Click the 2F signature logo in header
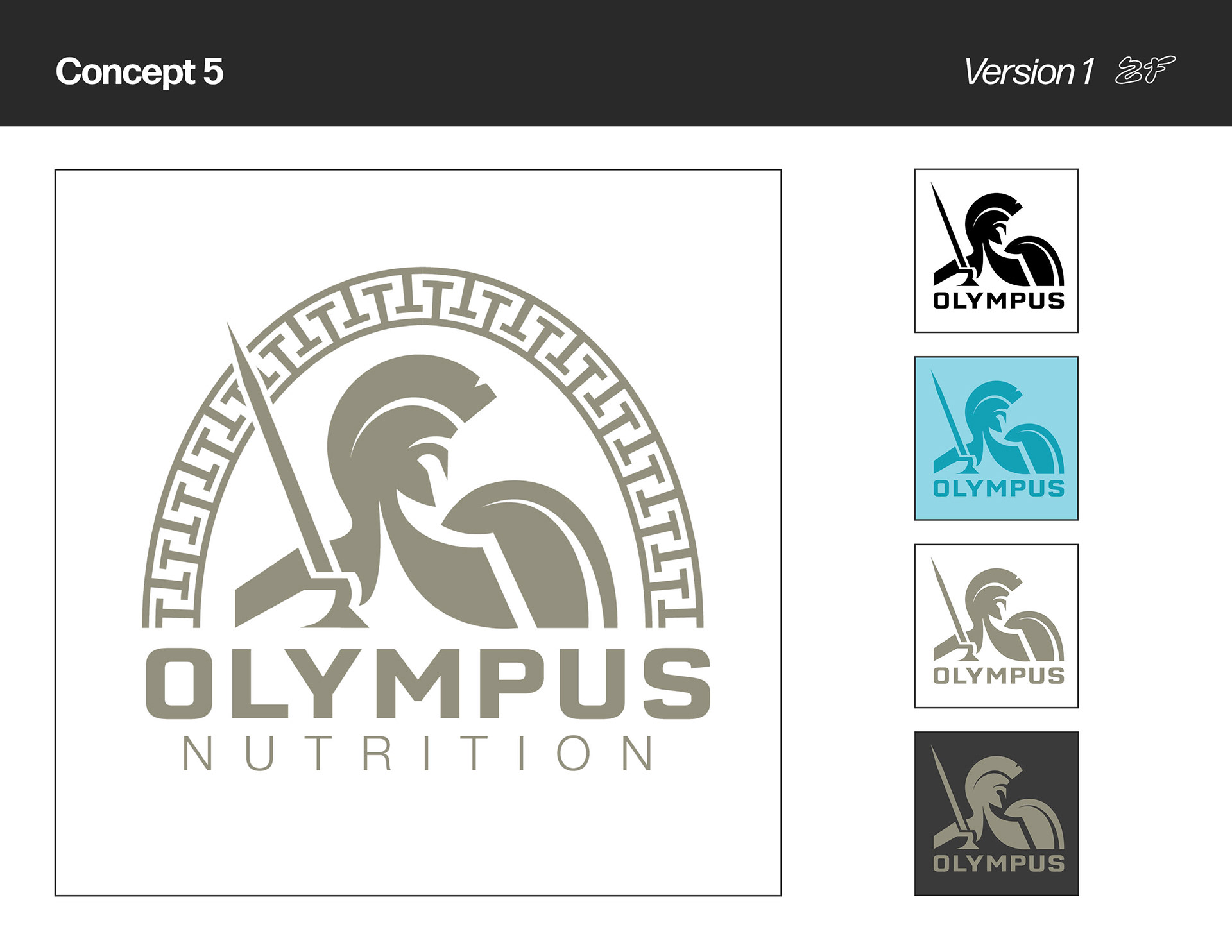The height and width of the screenshot is (952, 1232). point(1145,71)
